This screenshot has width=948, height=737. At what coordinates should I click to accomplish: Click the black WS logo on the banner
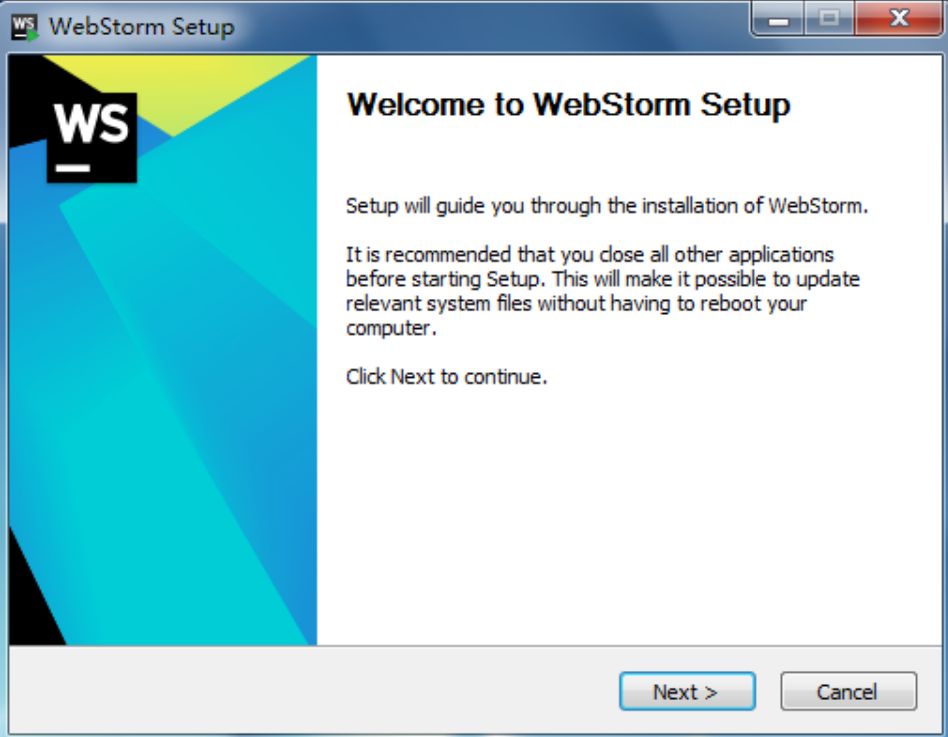point(92,138)
